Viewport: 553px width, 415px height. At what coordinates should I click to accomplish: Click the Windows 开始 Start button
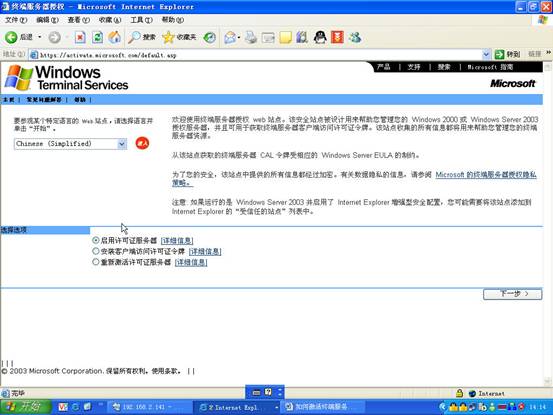click(x=25, y=407)
